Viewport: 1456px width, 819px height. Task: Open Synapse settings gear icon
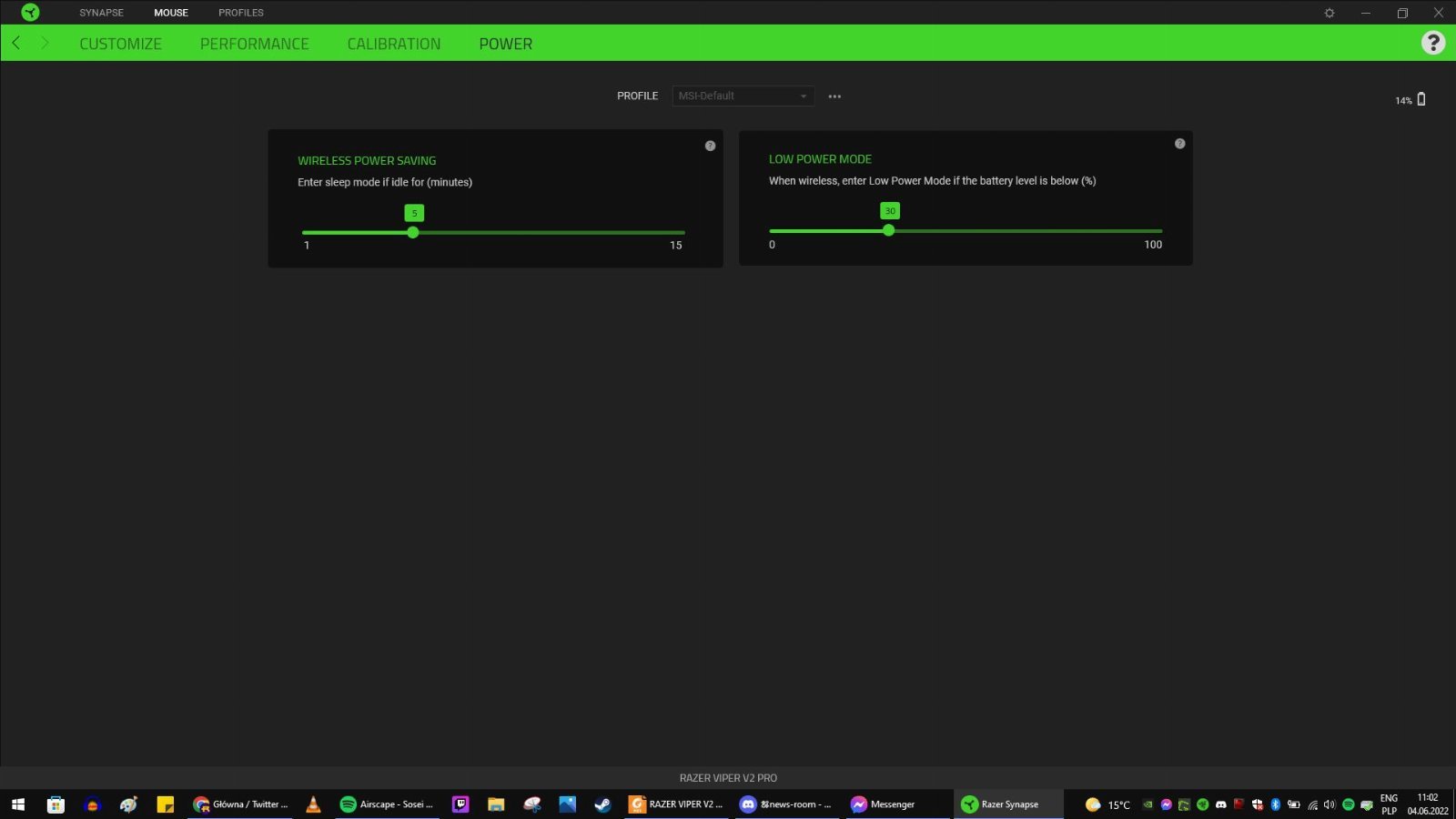tap(1330, 13)
